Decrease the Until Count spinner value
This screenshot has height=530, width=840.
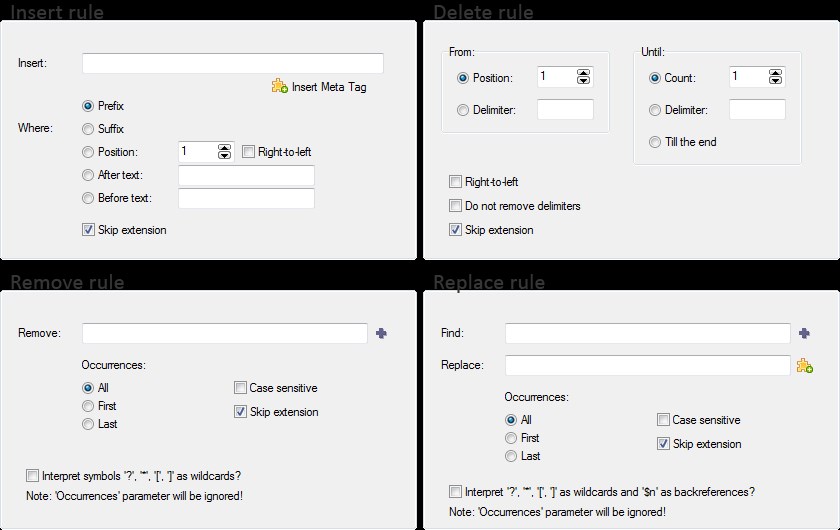coord(775,81)
